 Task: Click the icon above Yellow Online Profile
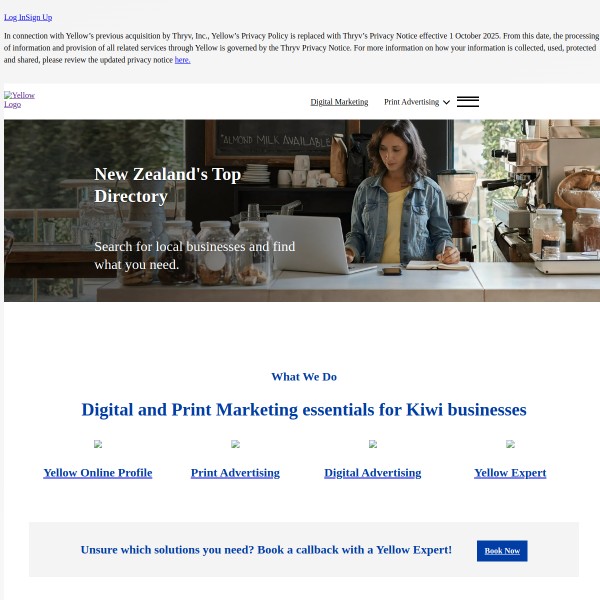(x=98, y=444)
